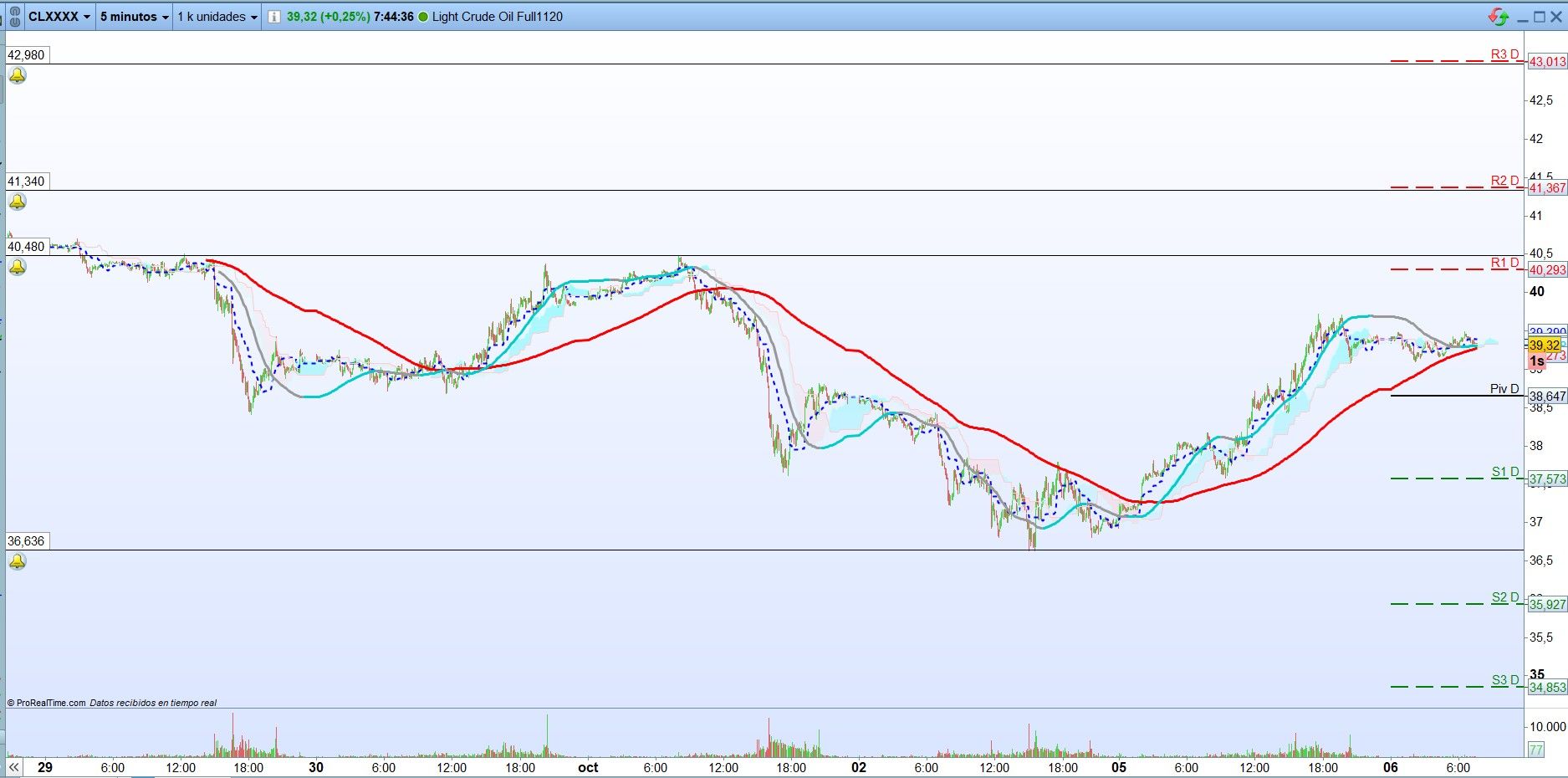The width and height of the screenshot is (1568, 778).
Task: Click the 35,927 price tag
Action: (x=1547, y=605)
